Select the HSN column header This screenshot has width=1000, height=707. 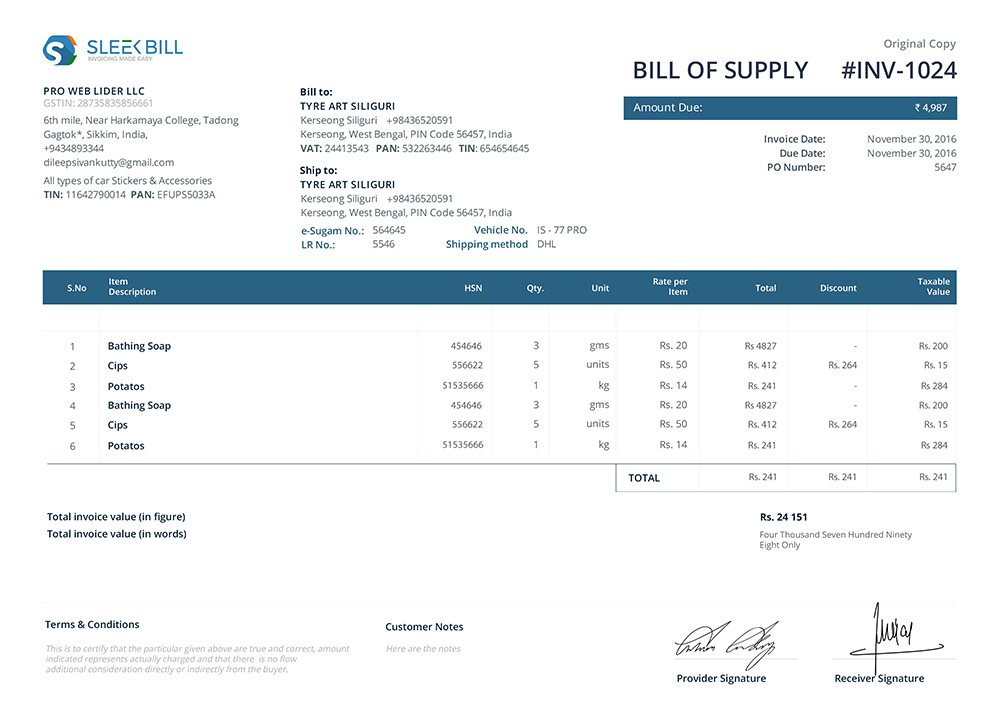click(x=473, y=288)
